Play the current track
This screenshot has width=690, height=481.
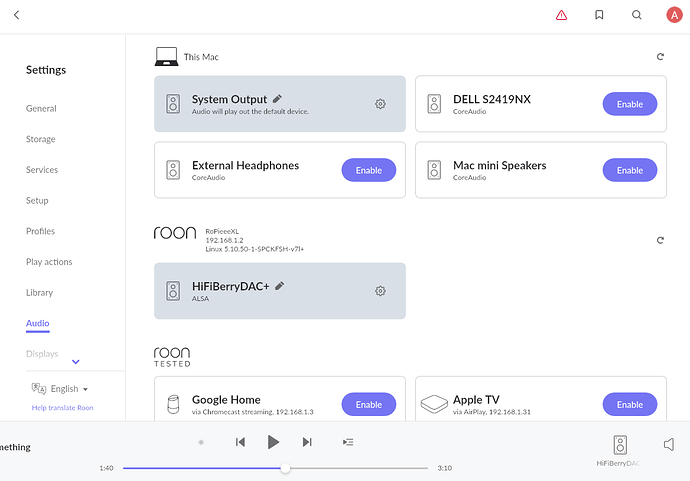tap(273, 442)
